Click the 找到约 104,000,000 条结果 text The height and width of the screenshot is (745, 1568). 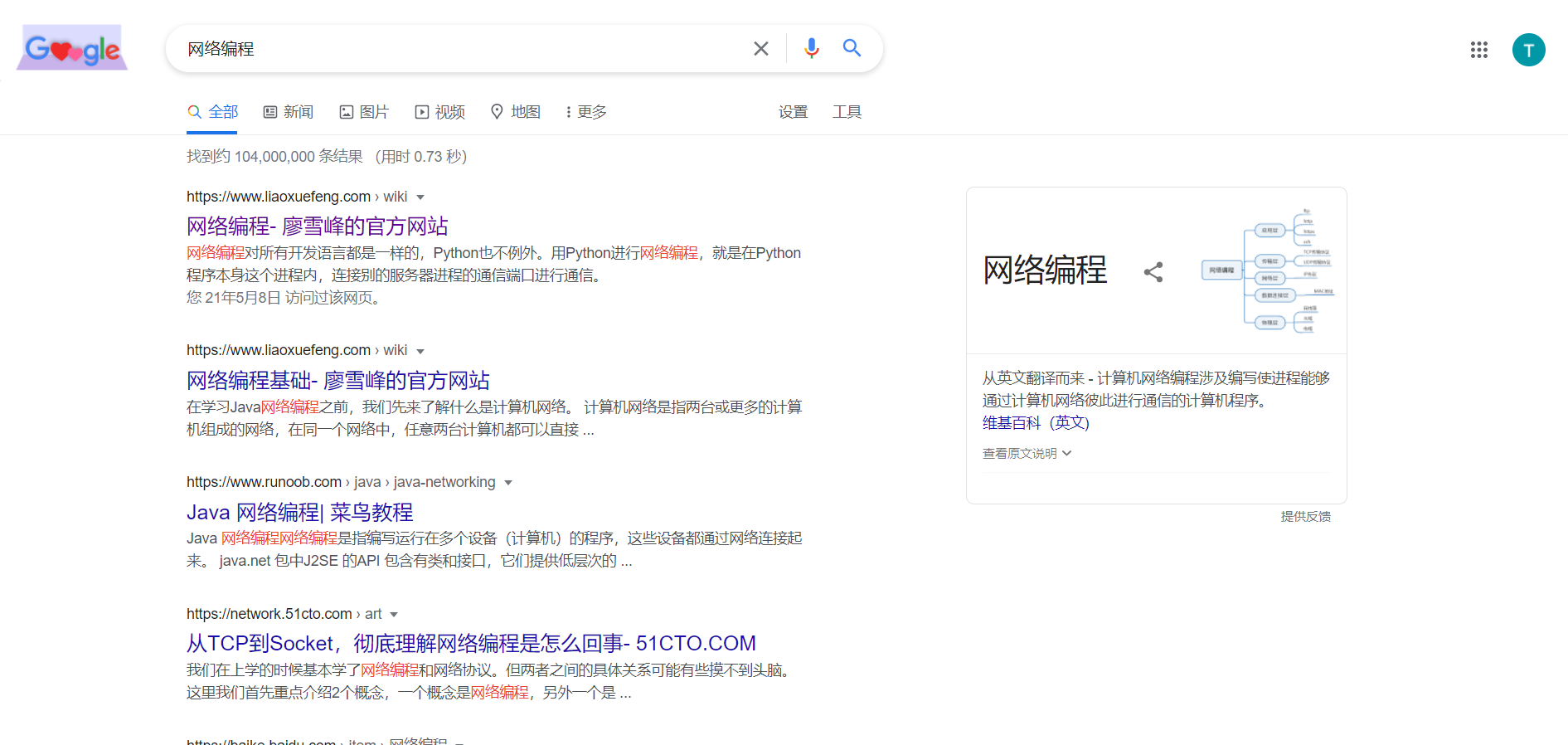(x=274, y=156)
